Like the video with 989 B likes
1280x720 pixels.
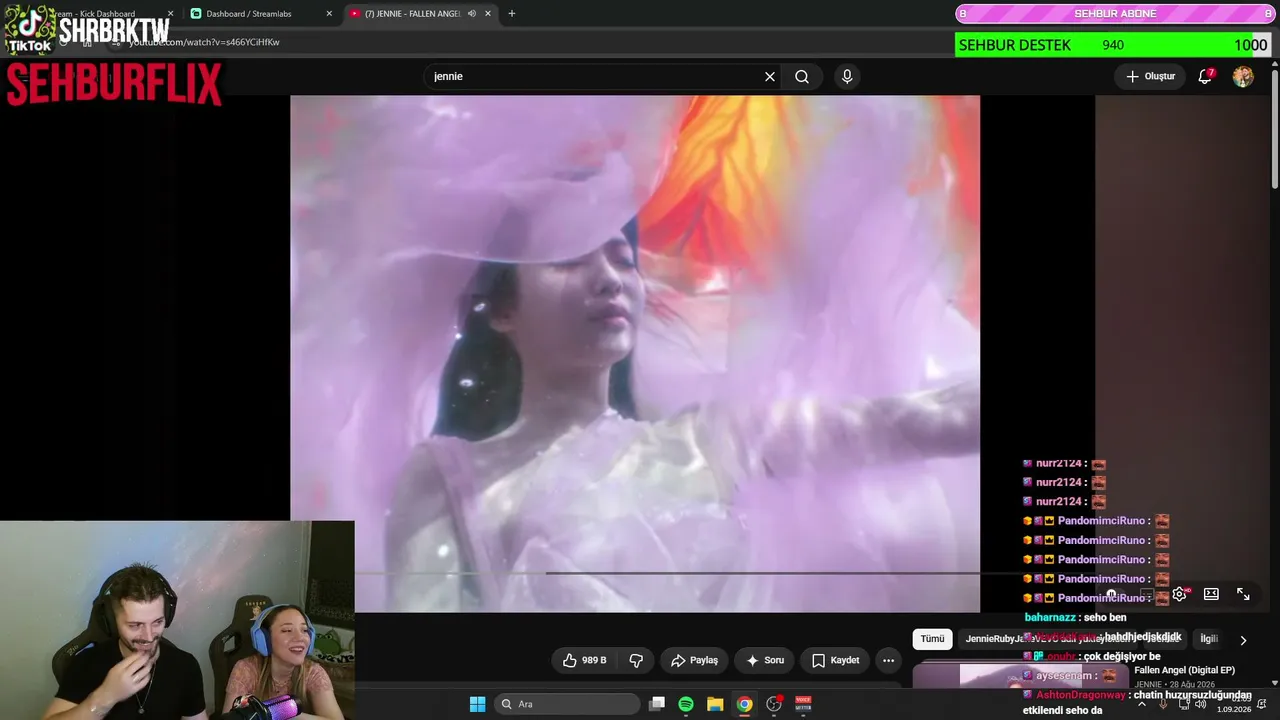[585, 660]
